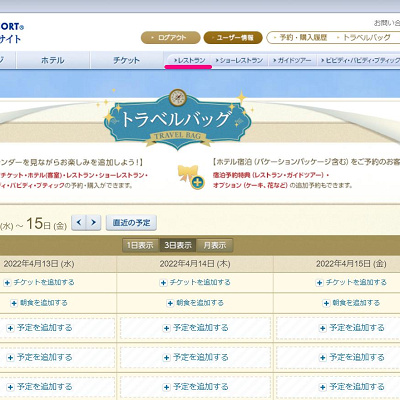Add plan in first April 14 slot

pos(195,328)
